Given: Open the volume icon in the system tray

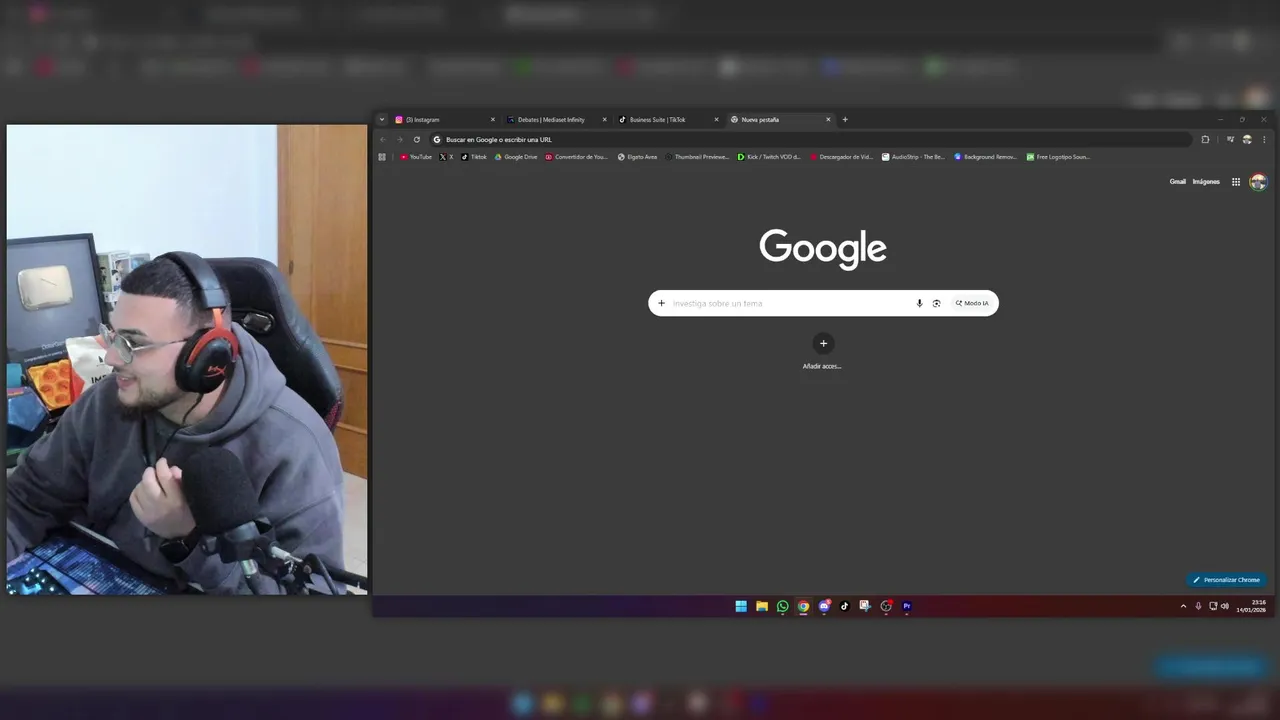Looking at the screenshot, I should [x=1225, y=606].
